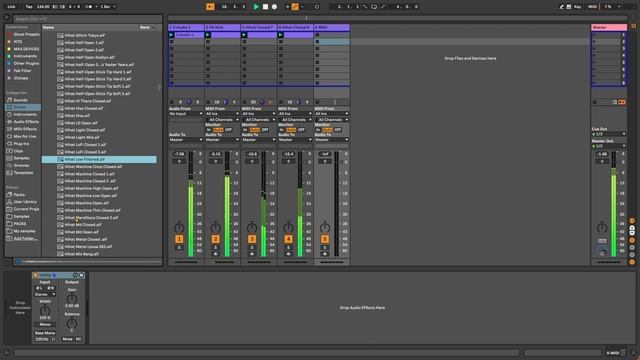
Task: Toggle the Draw Mode pencil icon
Action: click(561, 7)
